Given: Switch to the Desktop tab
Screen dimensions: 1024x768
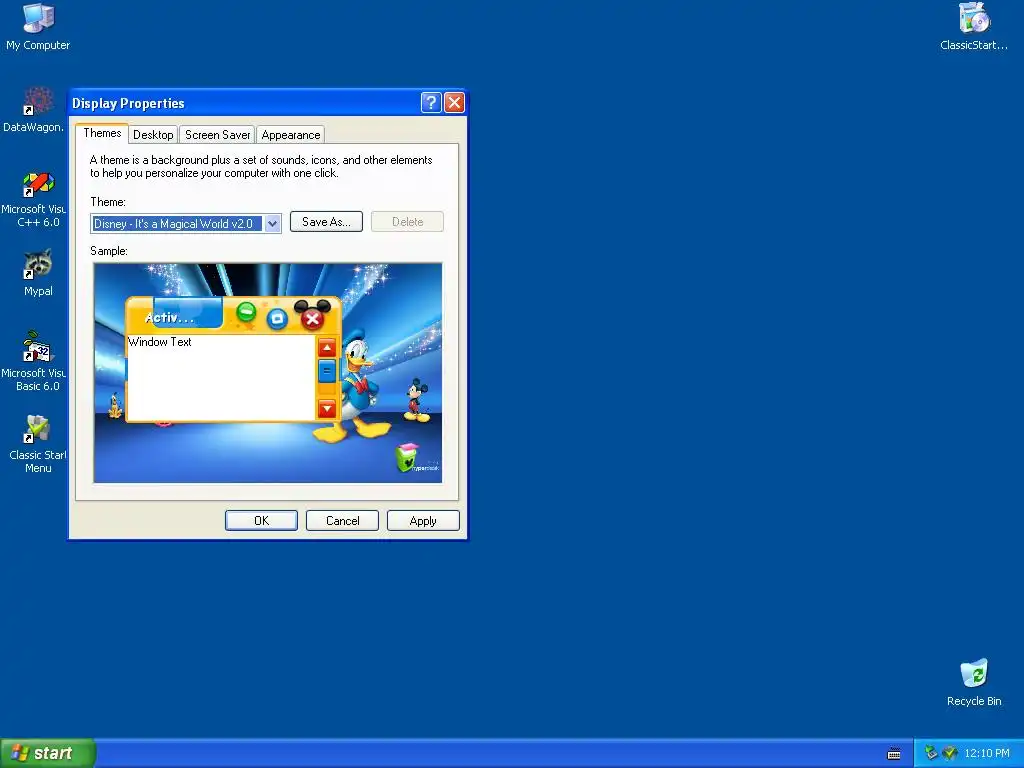Looking at the screenshot, I should pos(153,135).
